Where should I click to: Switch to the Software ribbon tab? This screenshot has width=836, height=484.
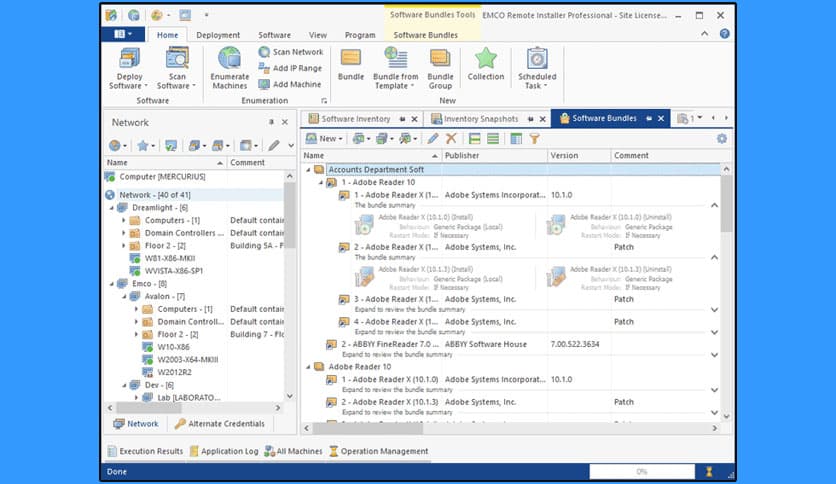[275, 35]
